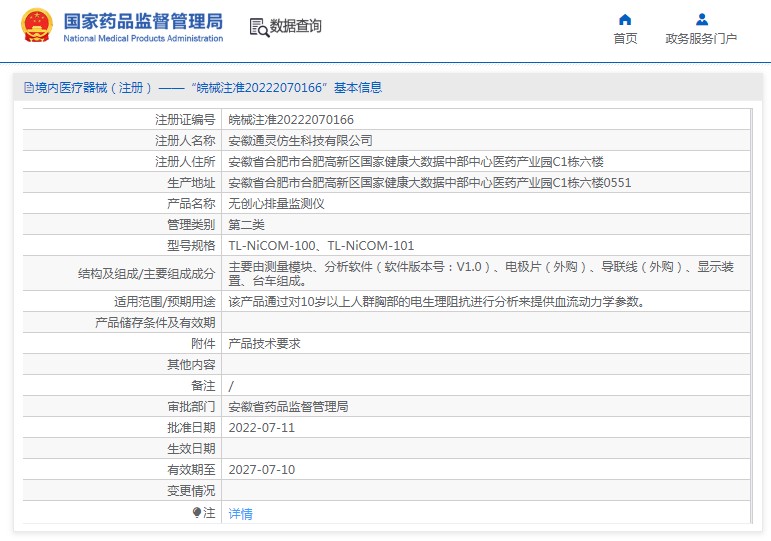Viewport: 771px width, 541px height.
Task: Click product name 无创心排量监测仪
Action: click(277, 204)
